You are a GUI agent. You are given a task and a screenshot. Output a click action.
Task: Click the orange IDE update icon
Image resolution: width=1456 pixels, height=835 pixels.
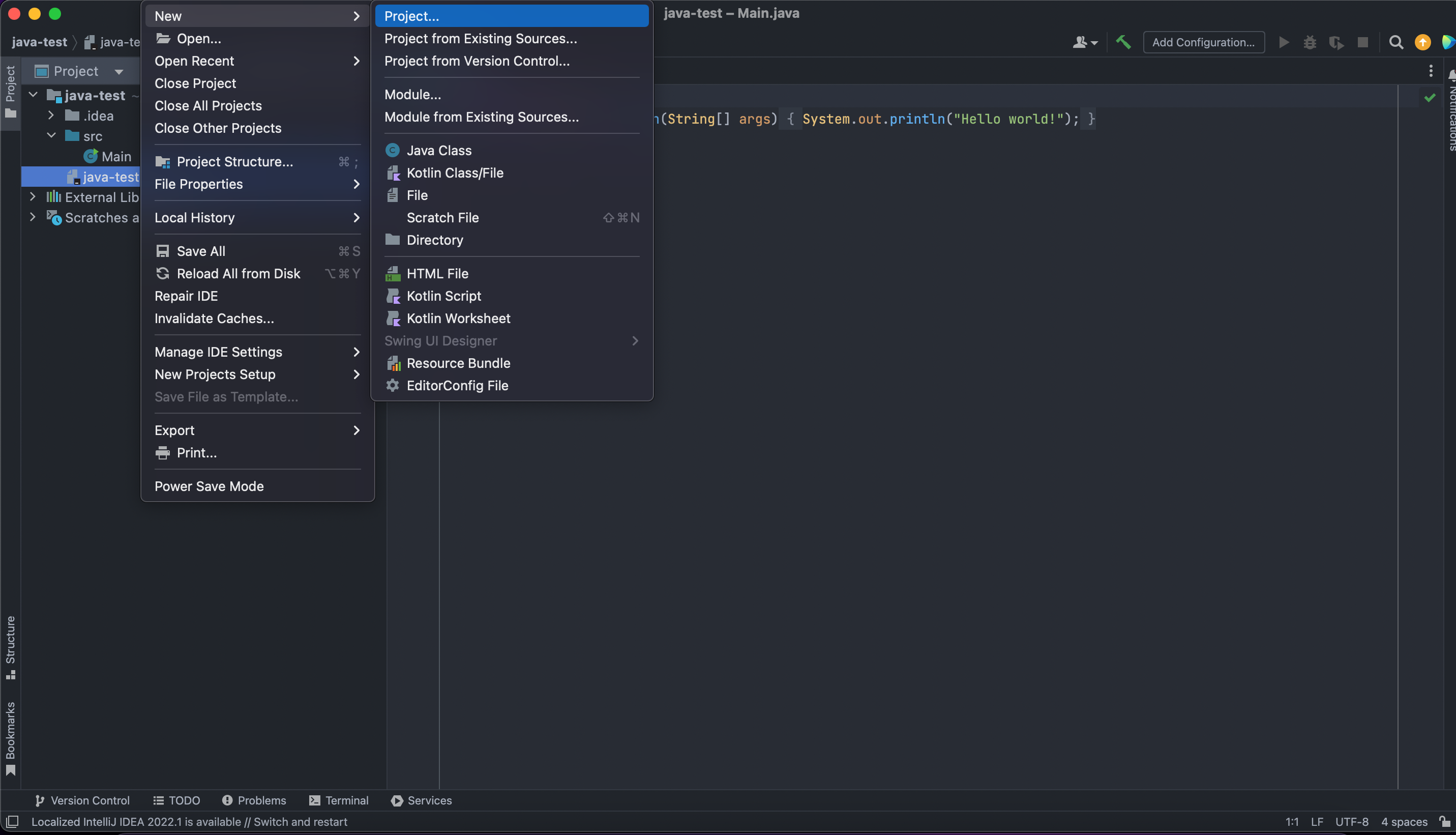[x=1422, y=42]
